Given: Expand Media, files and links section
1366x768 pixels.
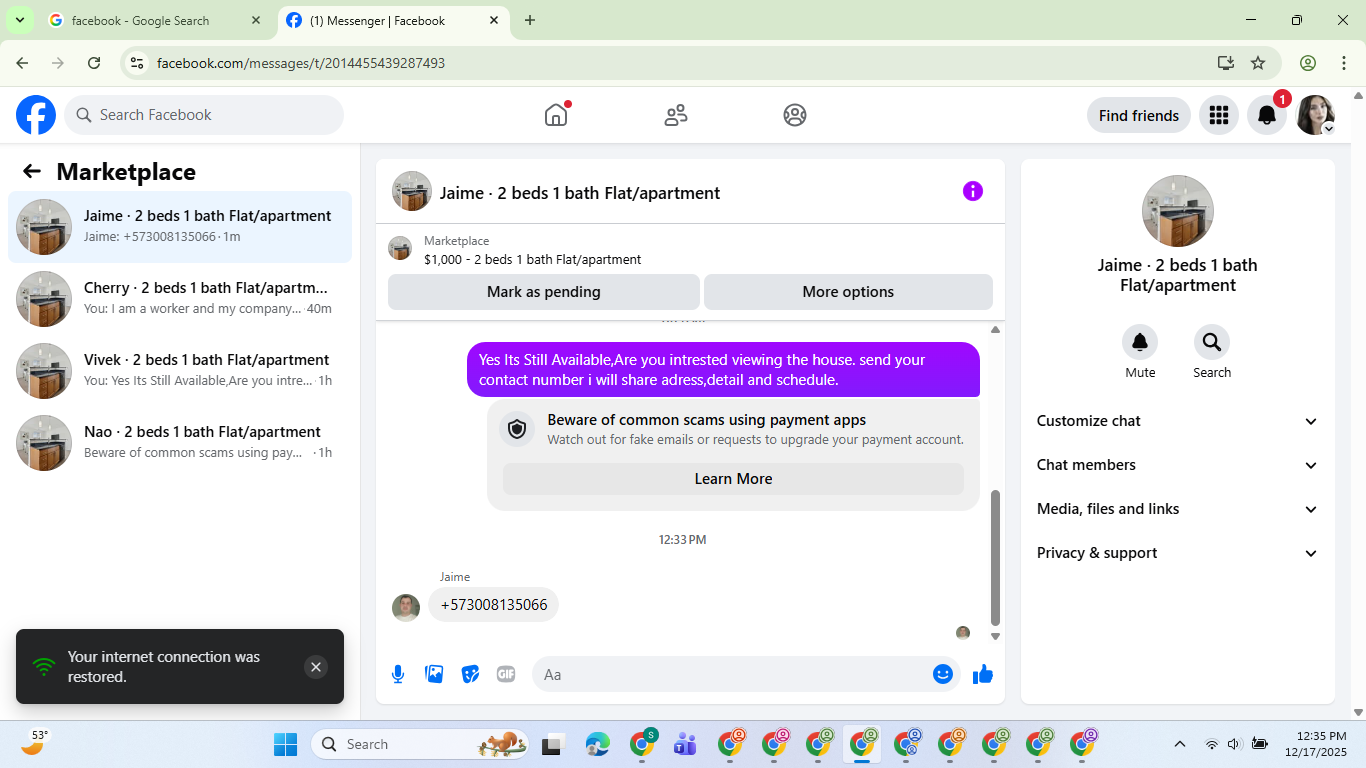Looking at the screenshot, I should coord(1178,509).
